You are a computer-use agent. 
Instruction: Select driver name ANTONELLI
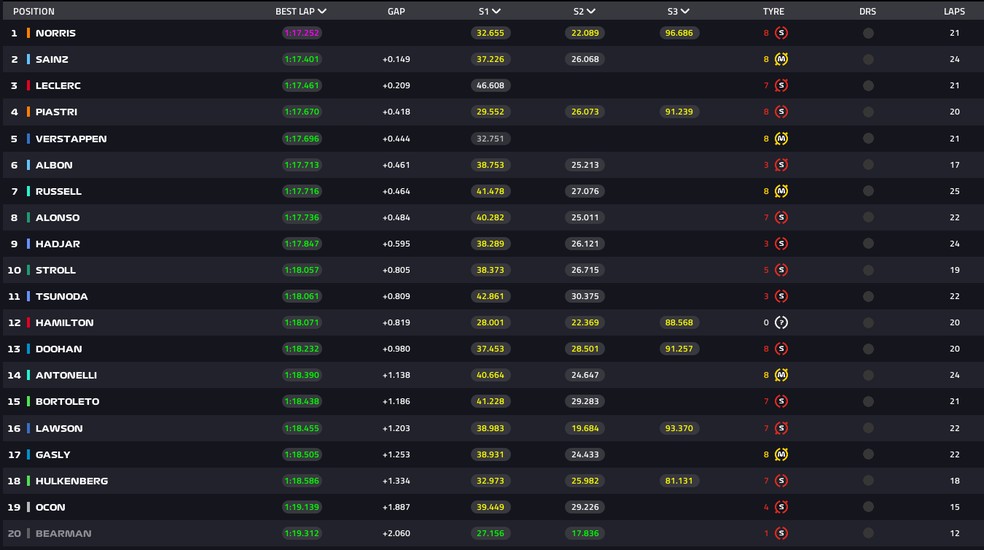(x=66, y=375)
